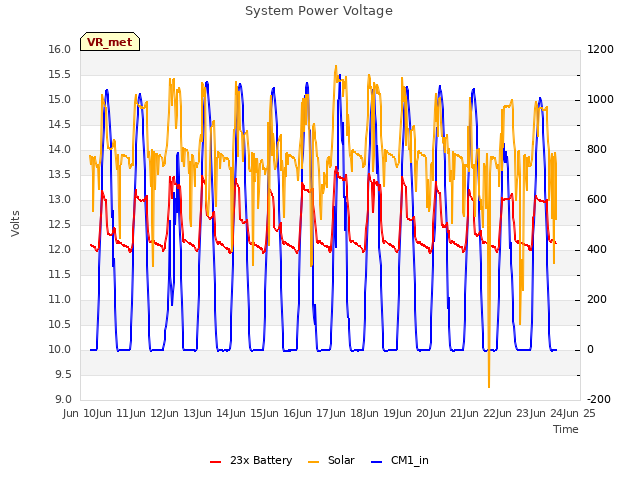
Task: Click the 16.0 left axis tick label
Action: (60, 49)
